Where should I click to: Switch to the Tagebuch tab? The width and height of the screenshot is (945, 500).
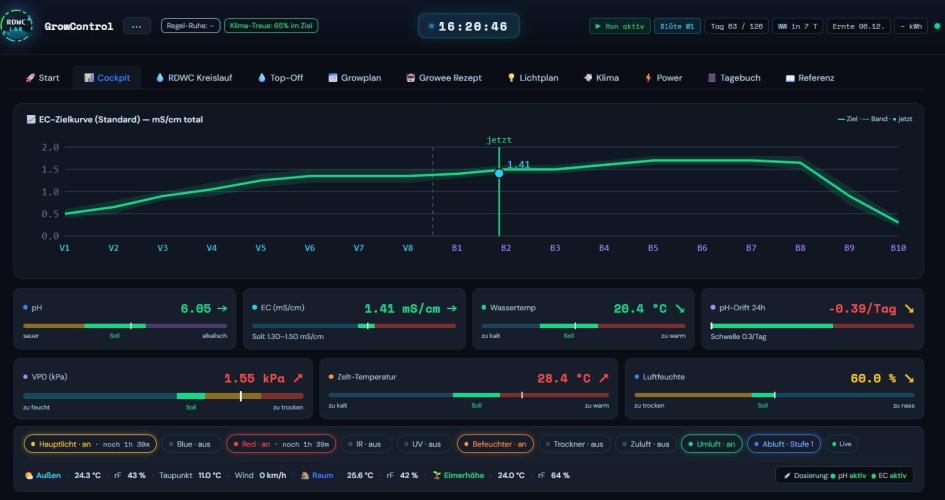coord(734,78)
